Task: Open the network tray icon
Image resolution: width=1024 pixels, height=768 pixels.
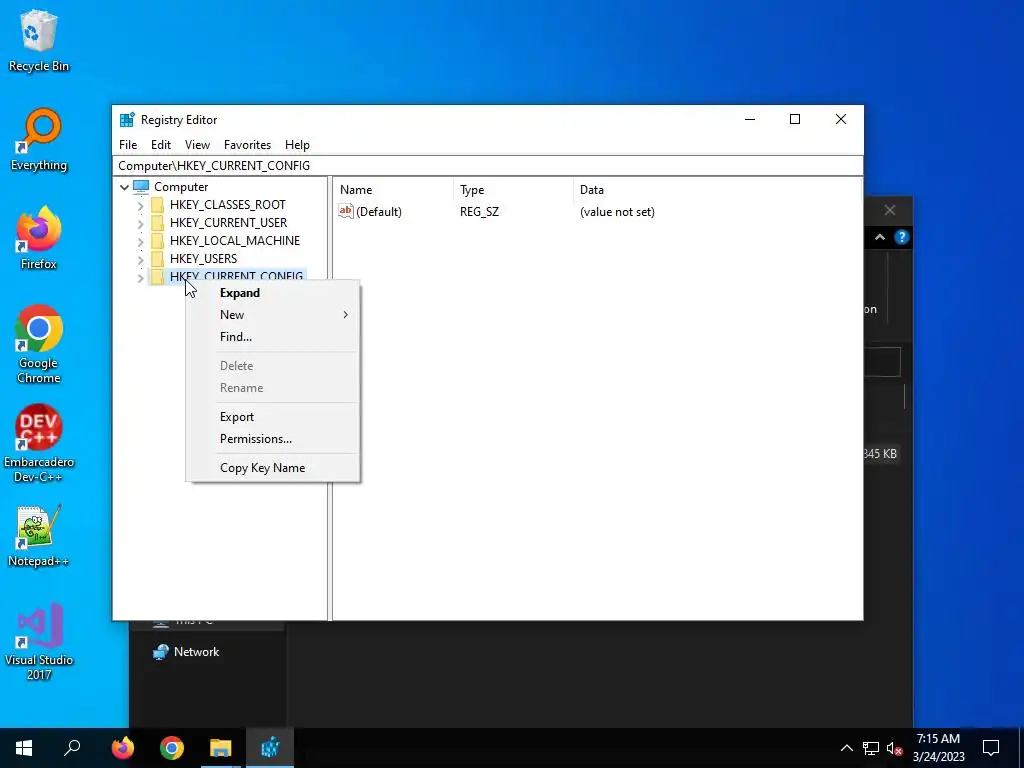Action: click(x=871, y=748)
